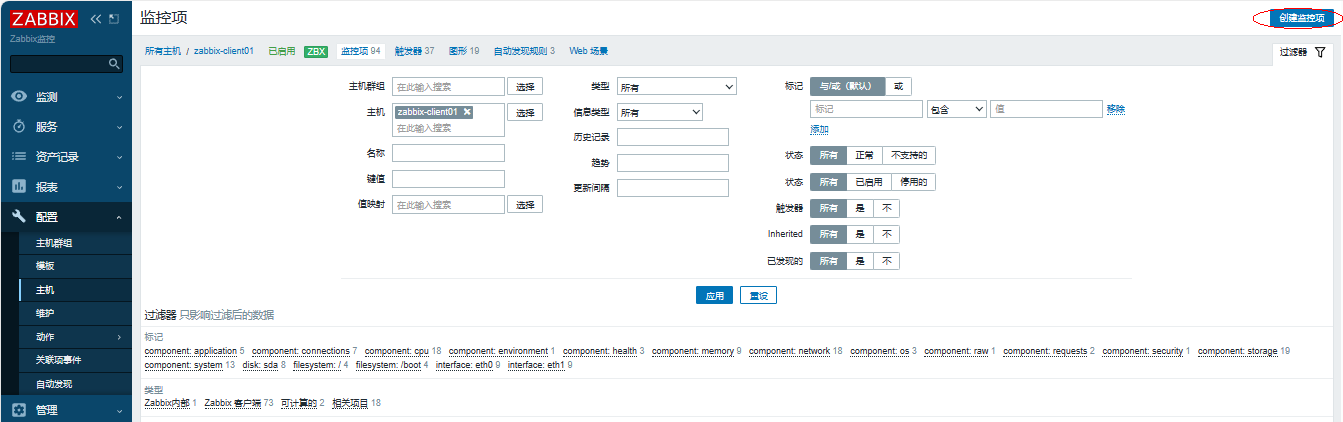Click the sidebar hide window icon
This screenshot has height=422, width=1343.
pyautogui.click(x=113, y=19)
